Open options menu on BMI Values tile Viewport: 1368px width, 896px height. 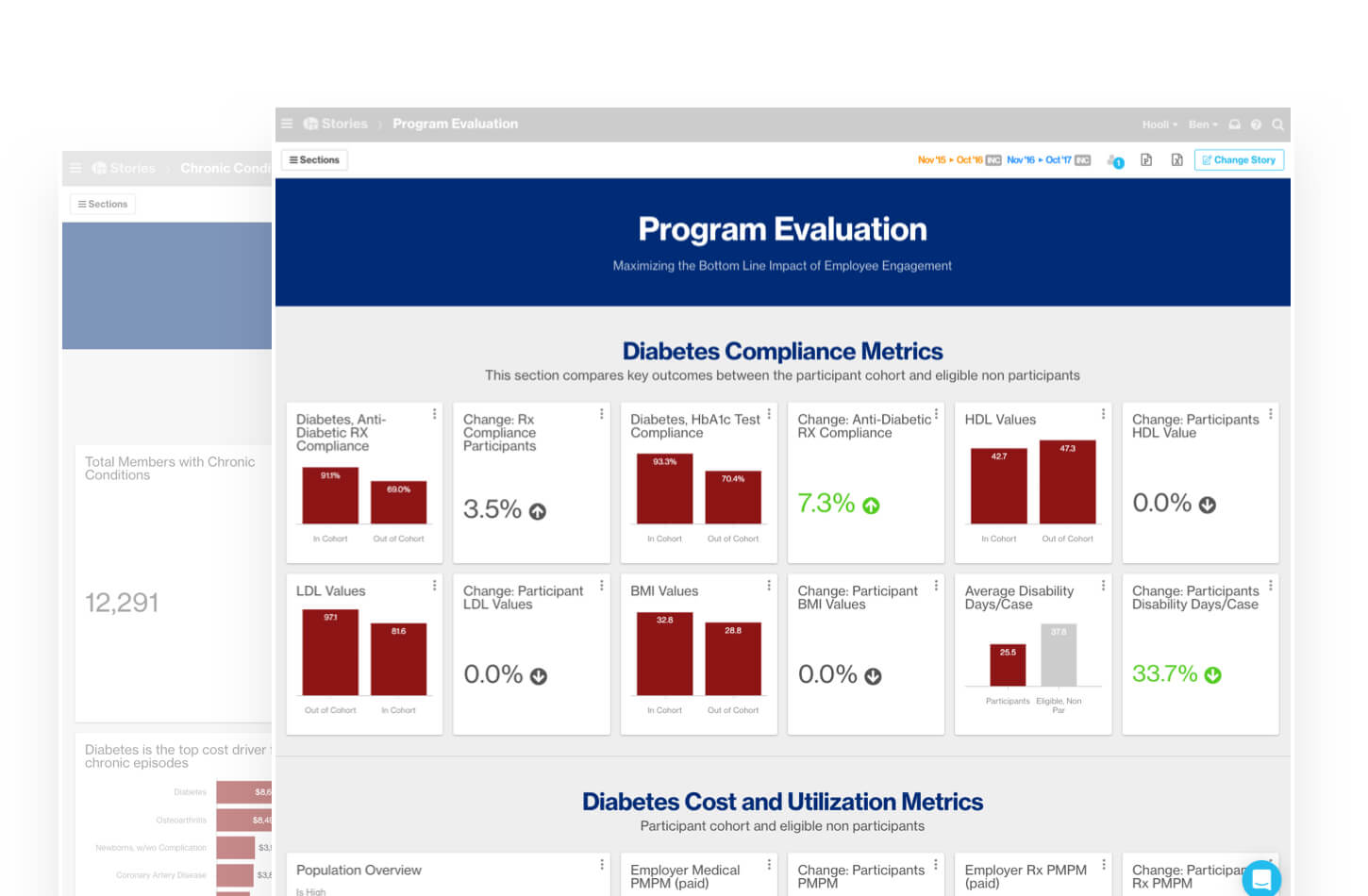[x=768, y=585]
